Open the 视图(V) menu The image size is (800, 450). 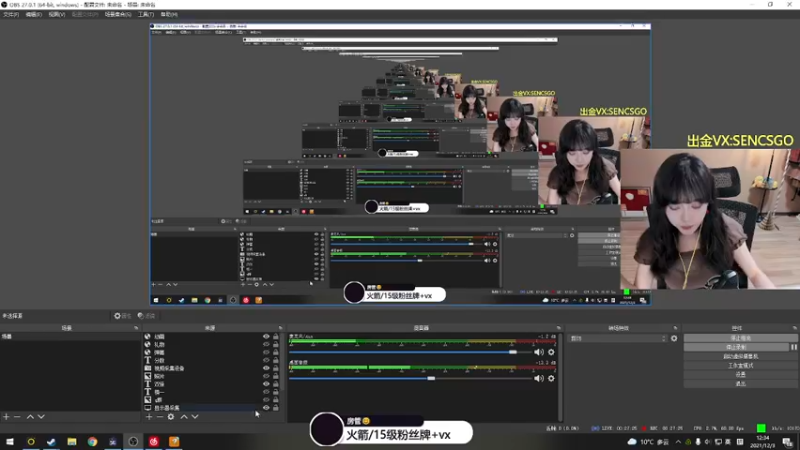click(x=57, y=14)
